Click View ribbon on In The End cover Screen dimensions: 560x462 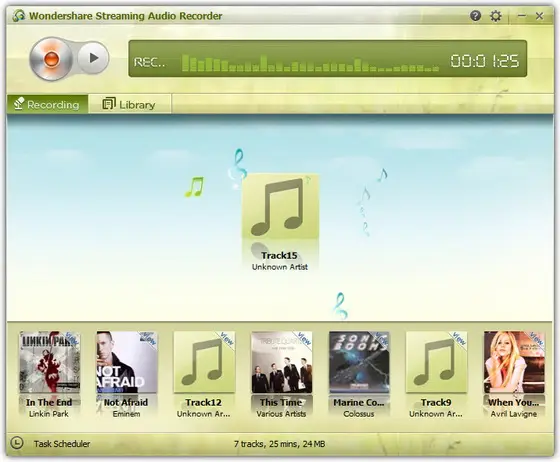(x=71, y=338)
